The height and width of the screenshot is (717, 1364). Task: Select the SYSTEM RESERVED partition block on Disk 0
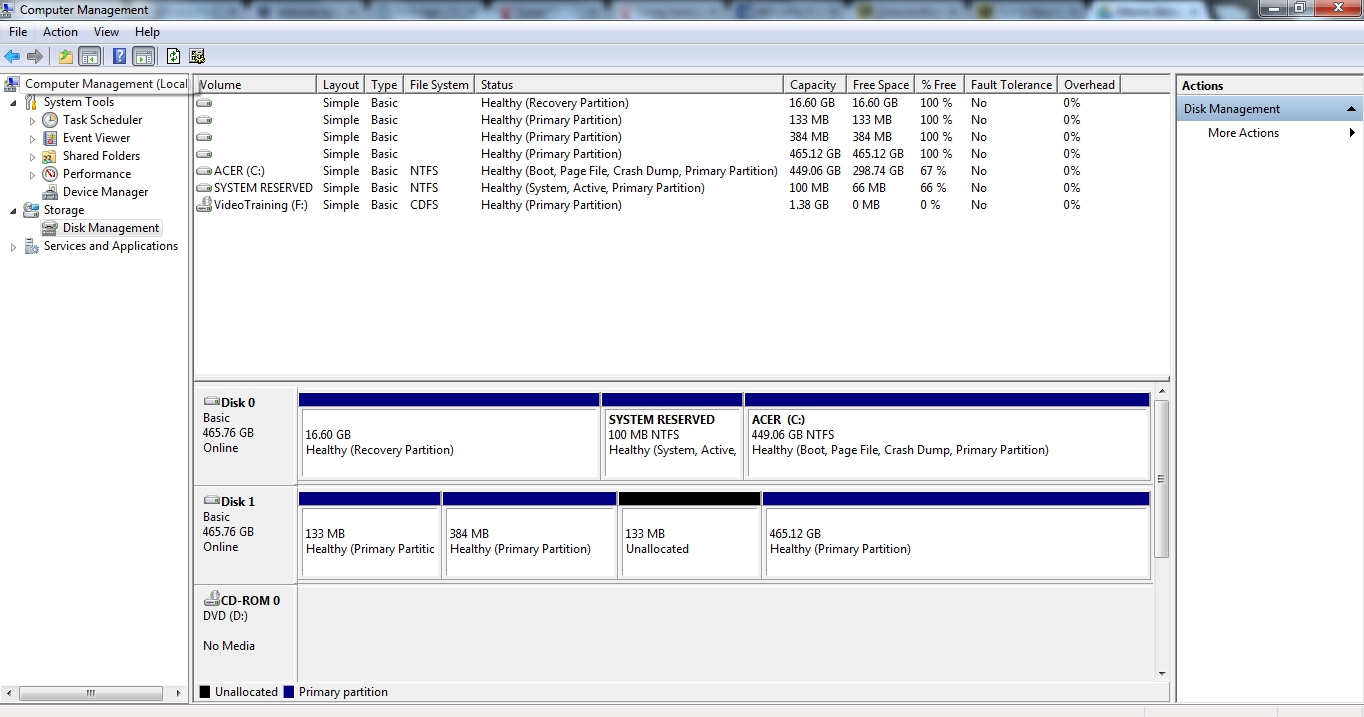coord(672,436)
